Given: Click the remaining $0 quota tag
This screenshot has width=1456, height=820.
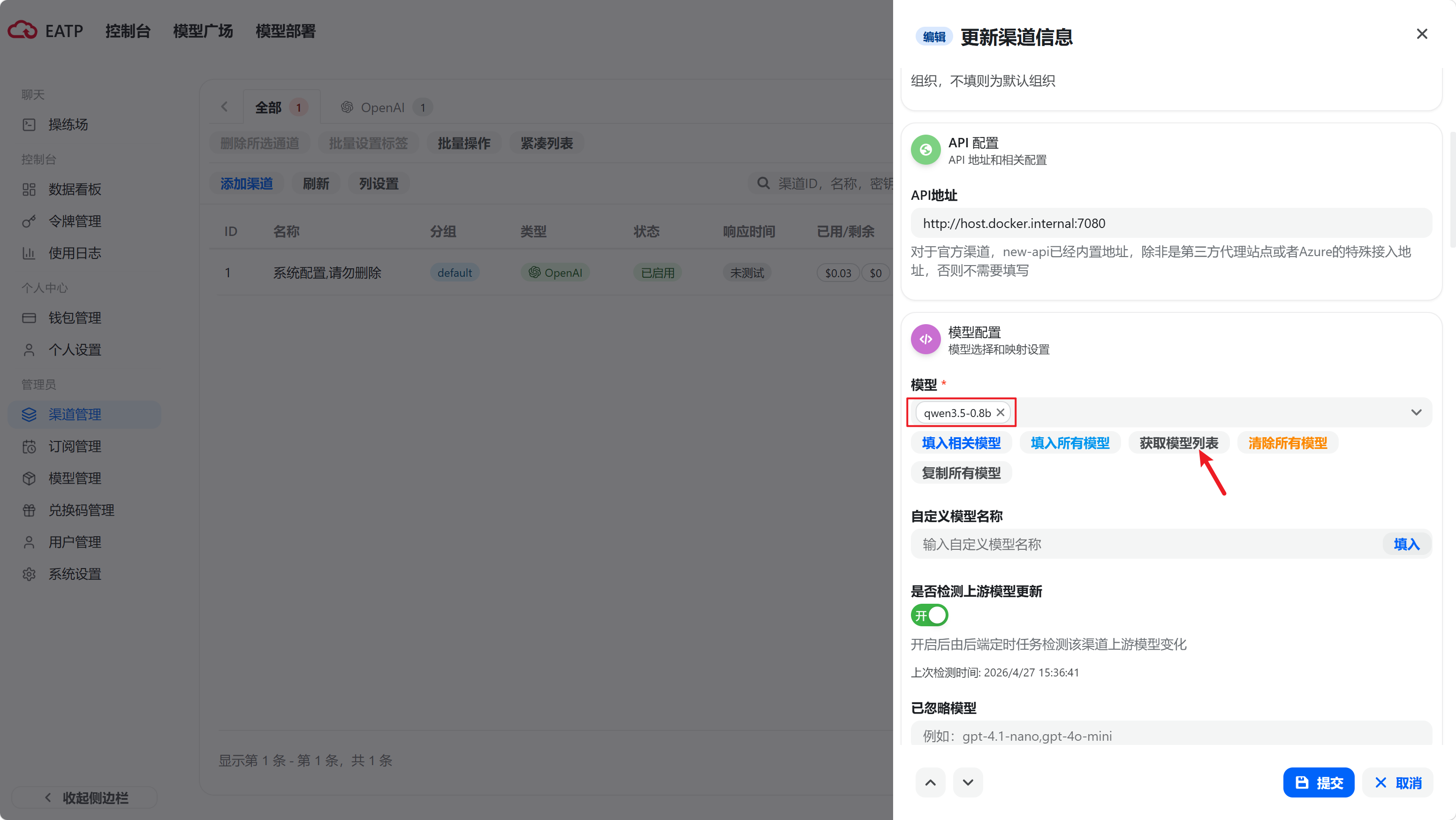Looking at the screenshot, I should pyautogui.click(x=875, y=273).
